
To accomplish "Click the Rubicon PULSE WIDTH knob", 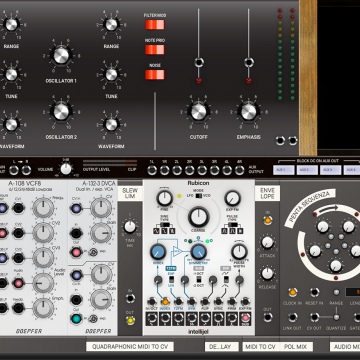I will (x=239, y=252).
